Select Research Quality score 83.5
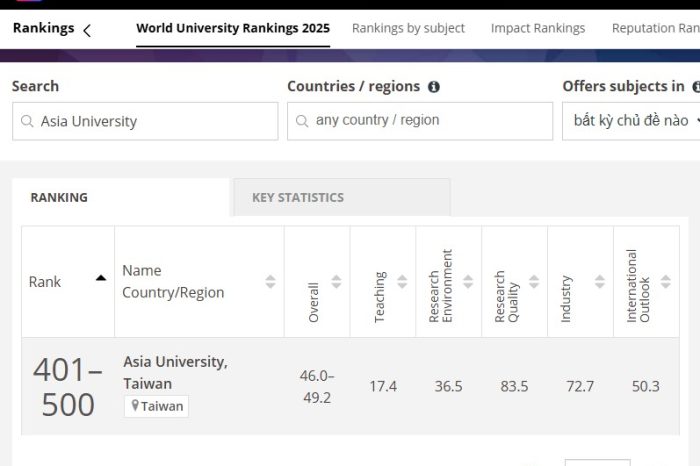 (x=514, y=386)
